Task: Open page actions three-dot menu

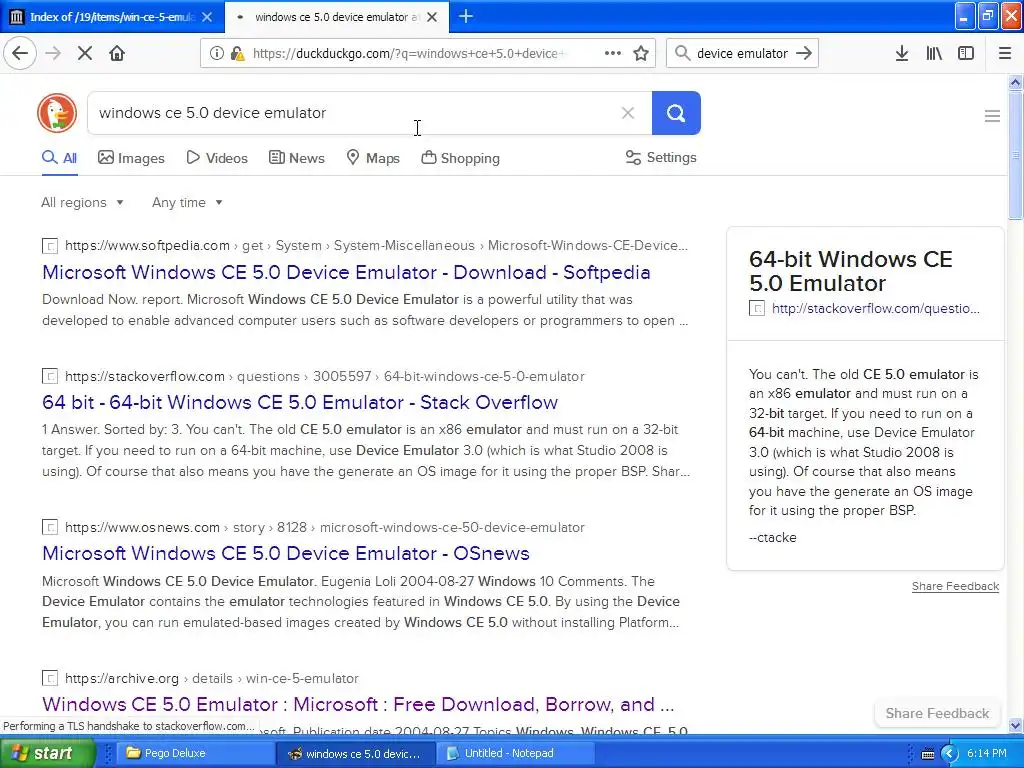Action: coord(613,53)
